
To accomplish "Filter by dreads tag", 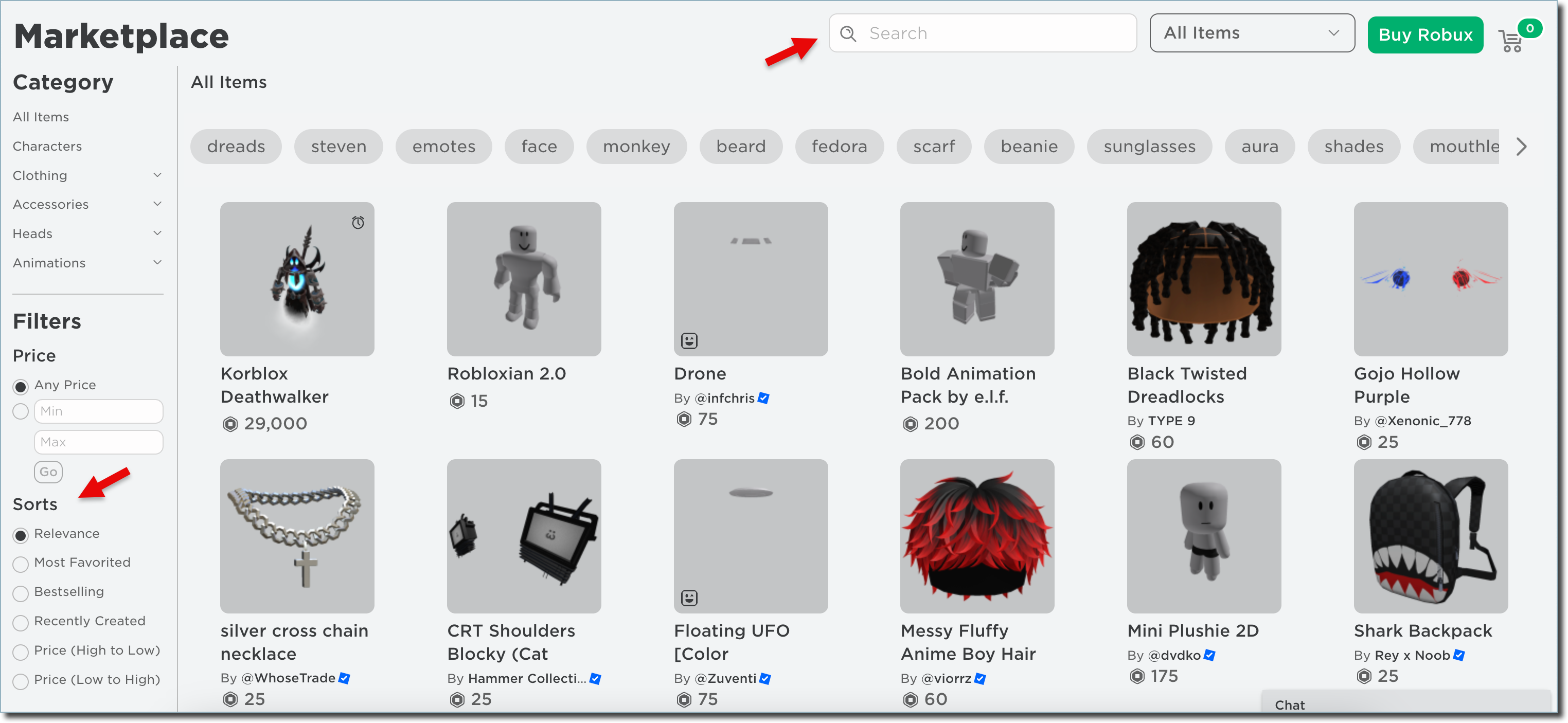I will pos(236,146).
